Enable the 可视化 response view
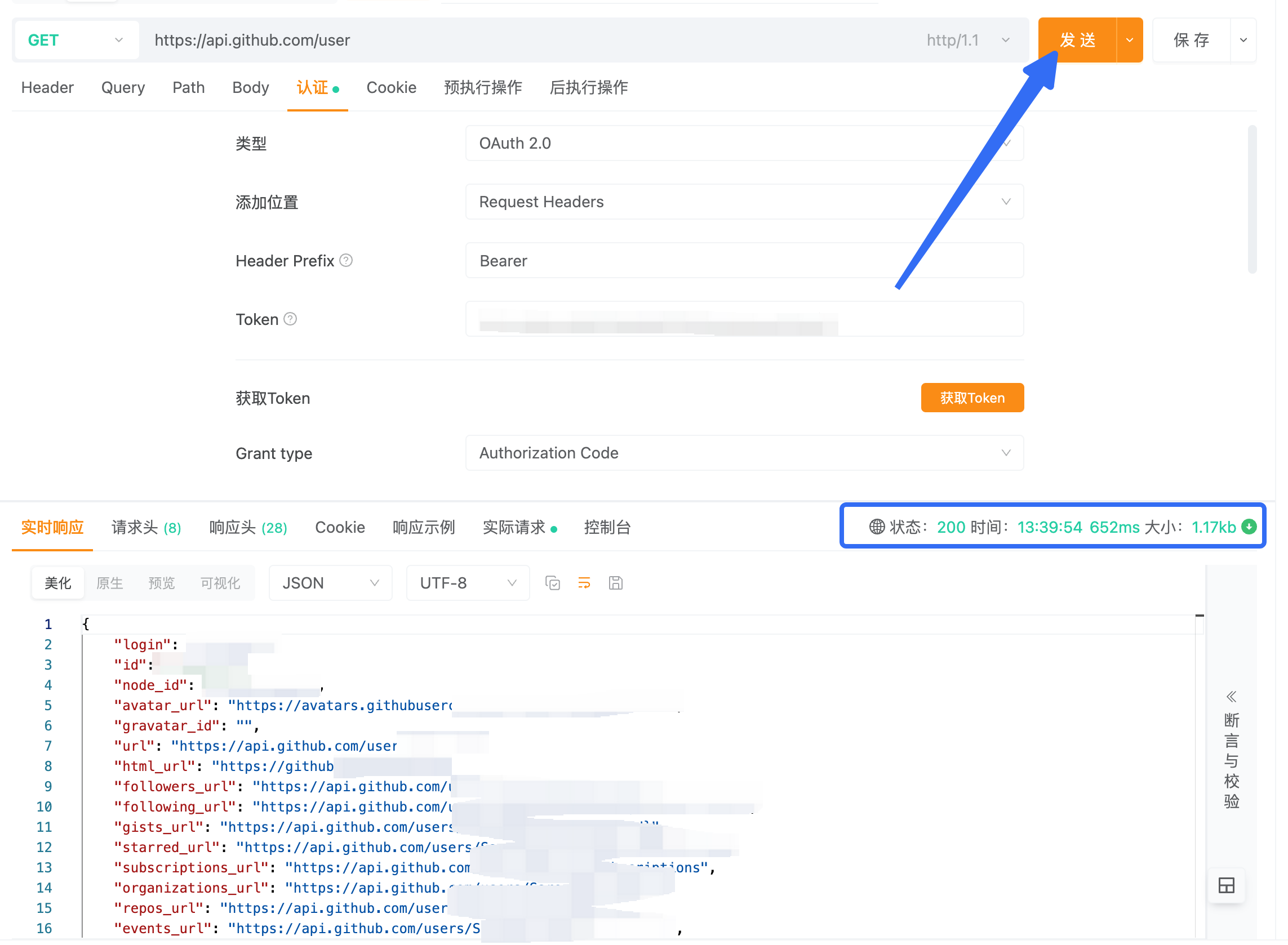This screenshot has width=1288, height=945. pos(220,583)
